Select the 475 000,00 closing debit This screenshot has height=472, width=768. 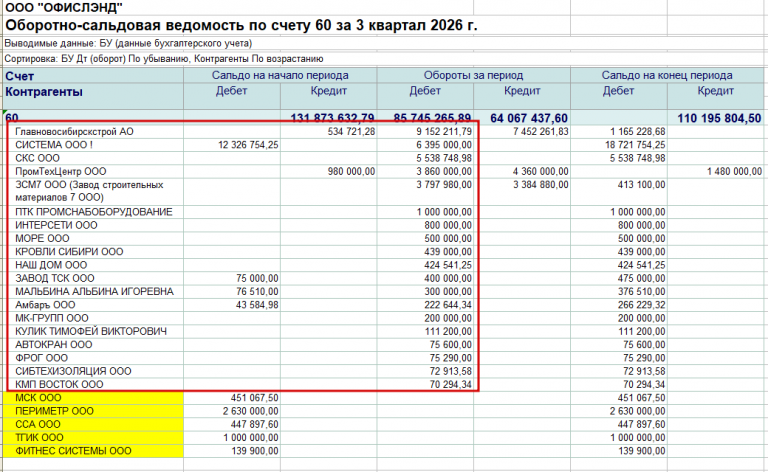[x=642, y=278]
